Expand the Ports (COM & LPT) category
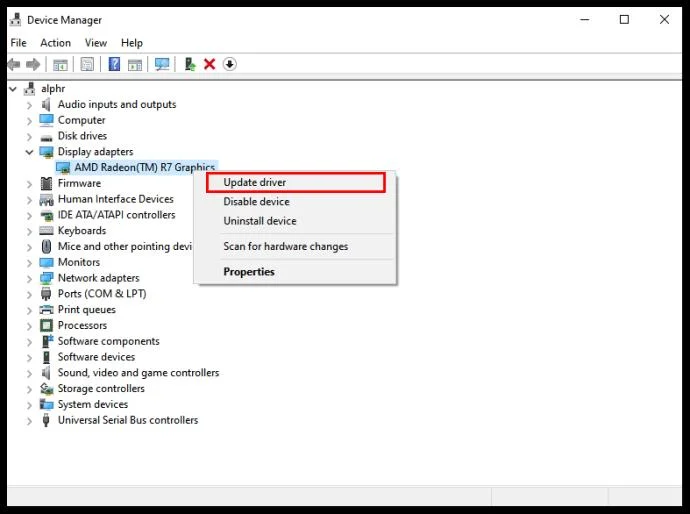Viewport: 690px width, 514px height. [29, 295]
